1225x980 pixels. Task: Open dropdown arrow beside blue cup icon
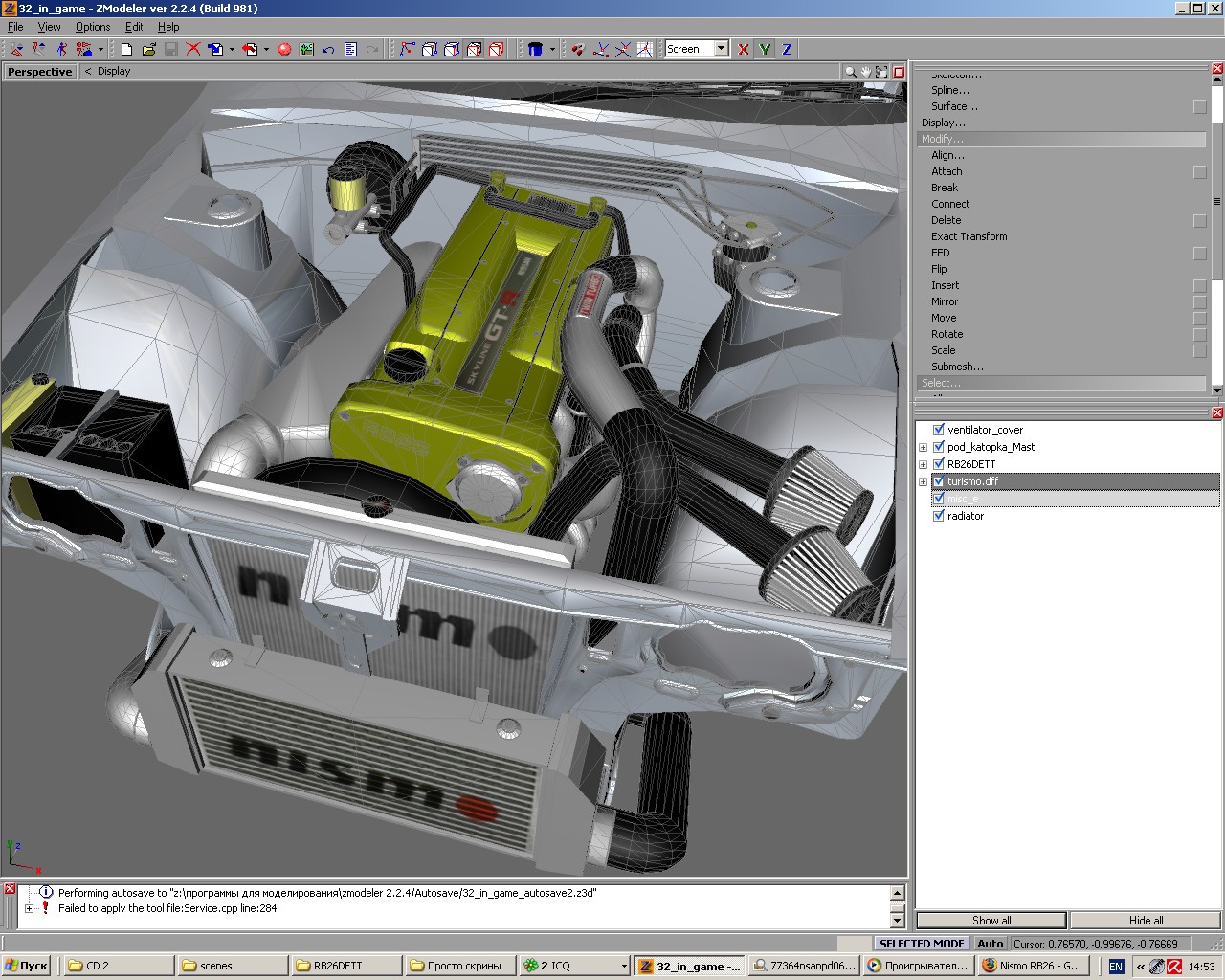(552, 49)
